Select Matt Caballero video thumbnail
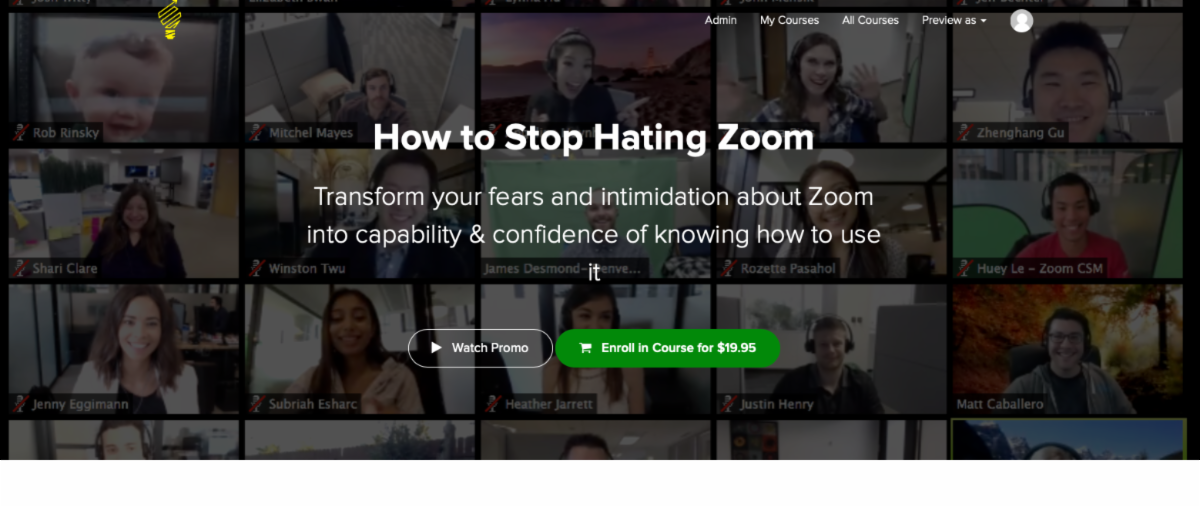The height and width of the screenshot is (507, 1200). click(x=1069, y=349)
